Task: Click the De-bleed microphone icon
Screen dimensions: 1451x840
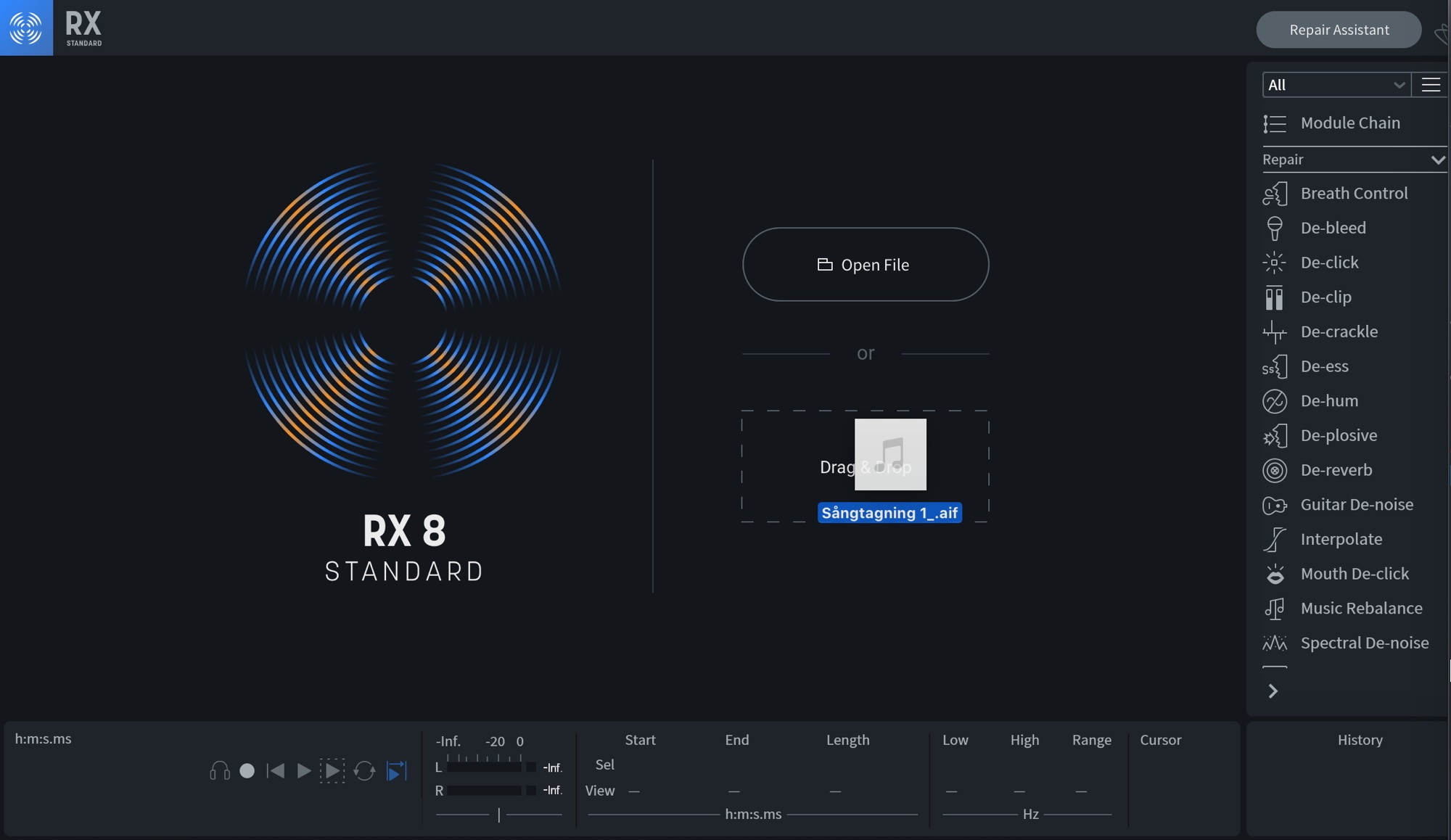Action: [x=1275, y=228]
